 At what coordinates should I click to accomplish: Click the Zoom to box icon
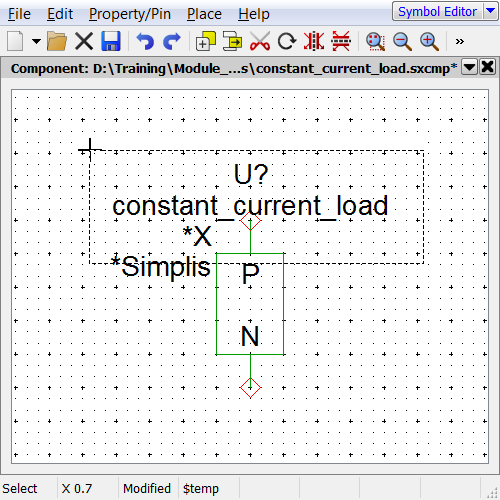(x=376, y=41)
